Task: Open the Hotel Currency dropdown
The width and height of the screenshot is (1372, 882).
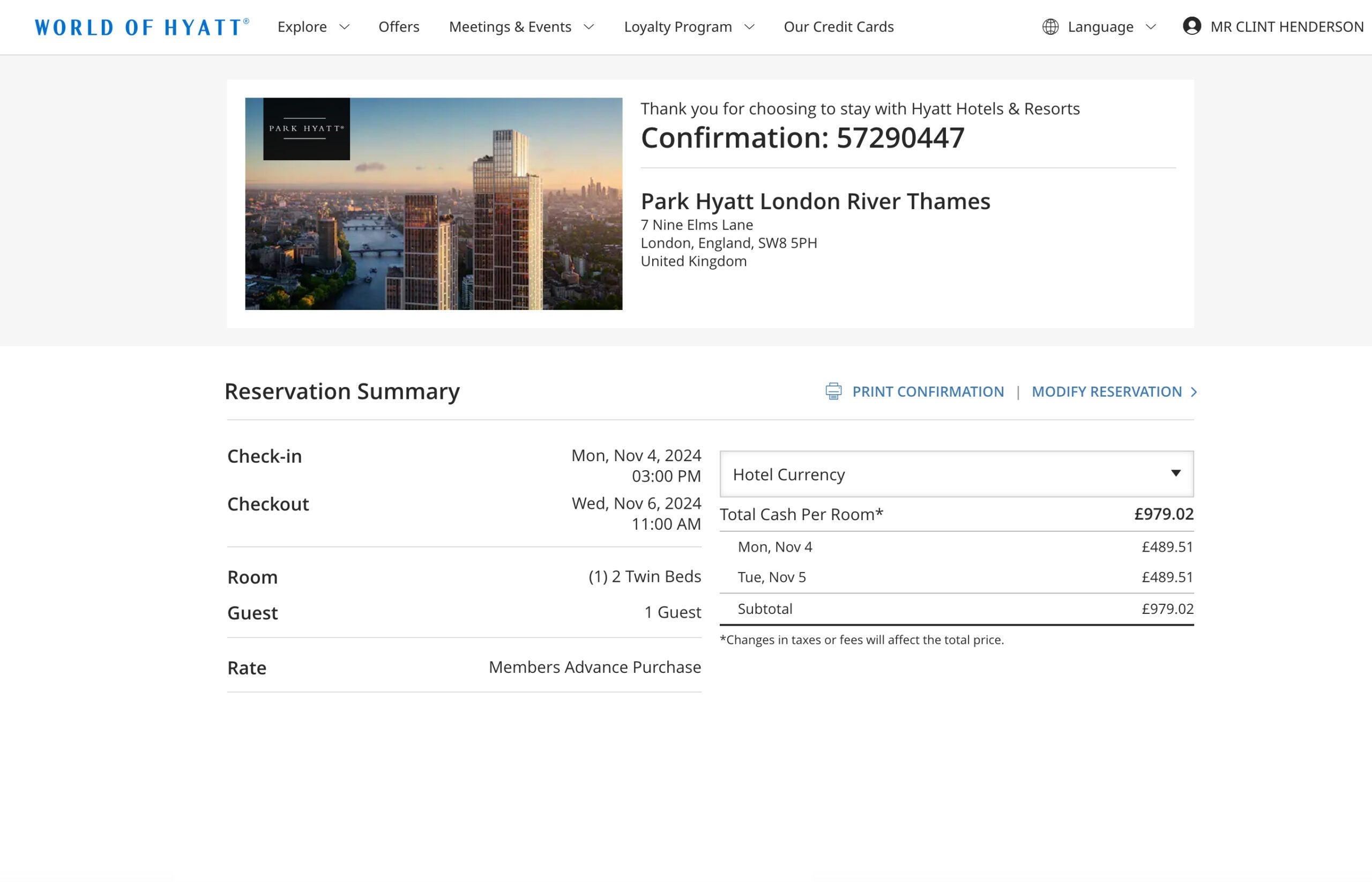Action: [956, 473]
